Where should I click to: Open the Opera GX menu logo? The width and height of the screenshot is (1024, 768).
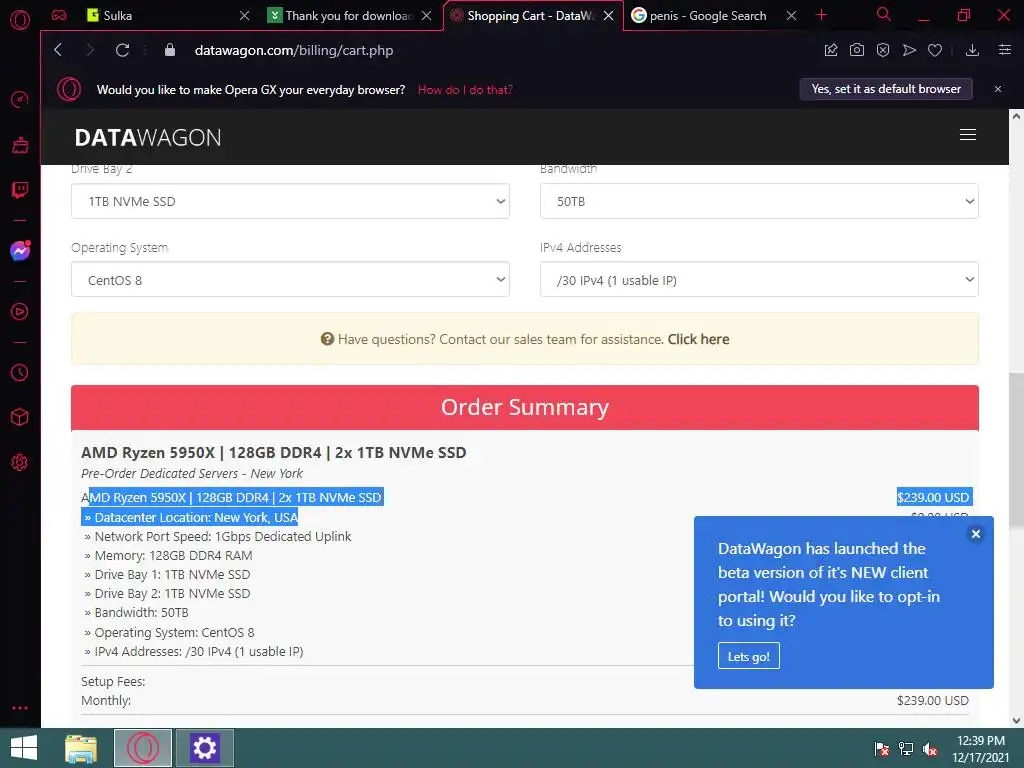pyautogui.click(x=20, y=20)
